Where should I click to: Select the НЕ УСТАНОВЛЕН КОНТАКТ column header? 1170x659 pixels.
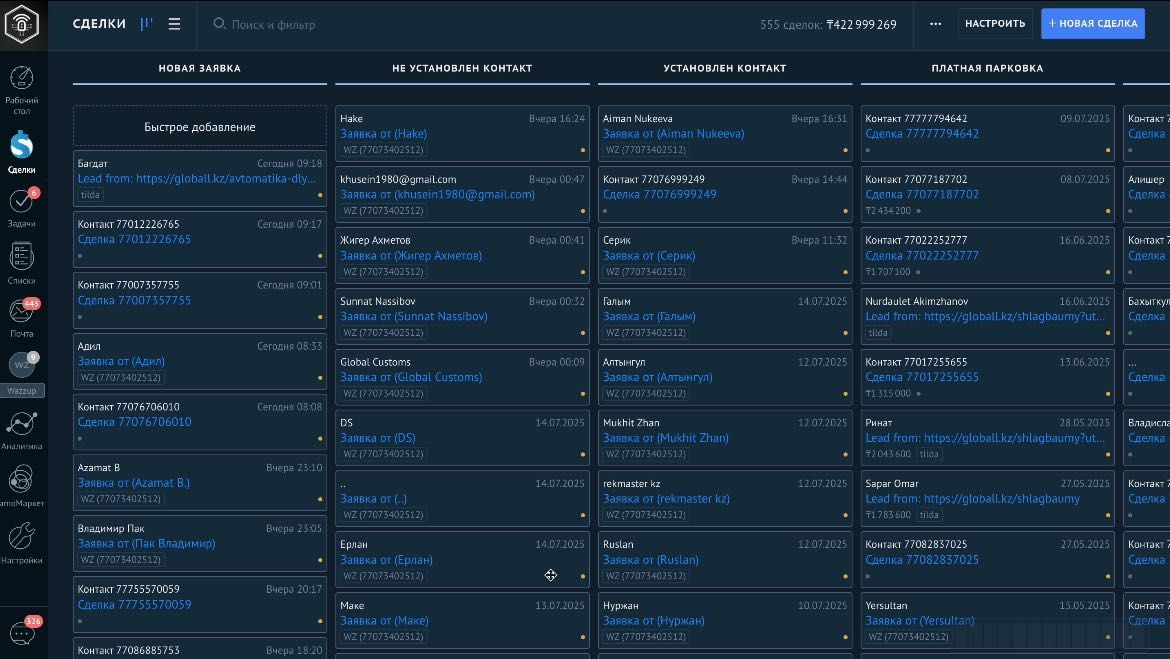click(463, 68)
